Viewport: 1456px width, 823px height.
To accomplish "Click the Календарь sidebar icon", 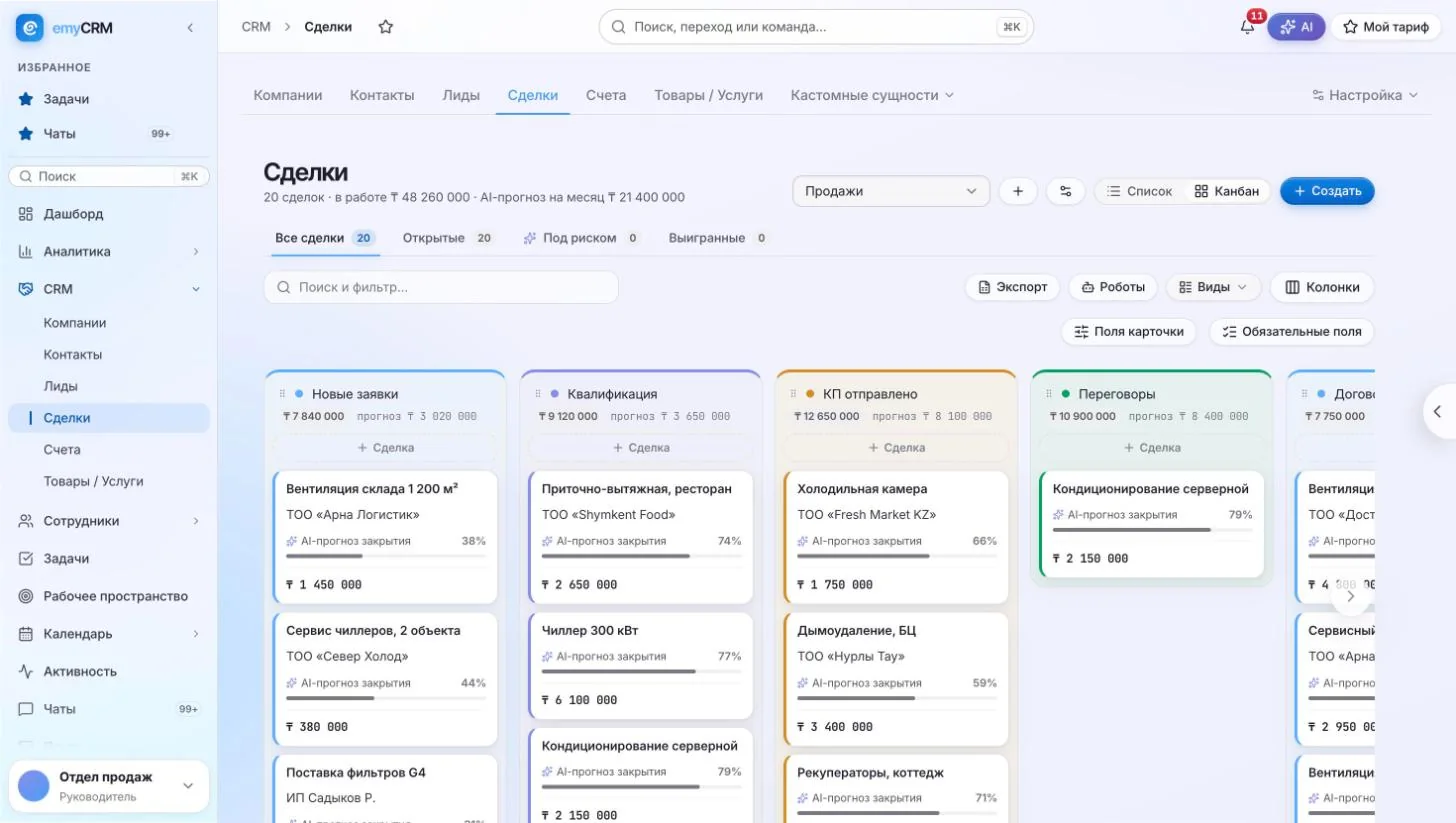I will point(26,634).
